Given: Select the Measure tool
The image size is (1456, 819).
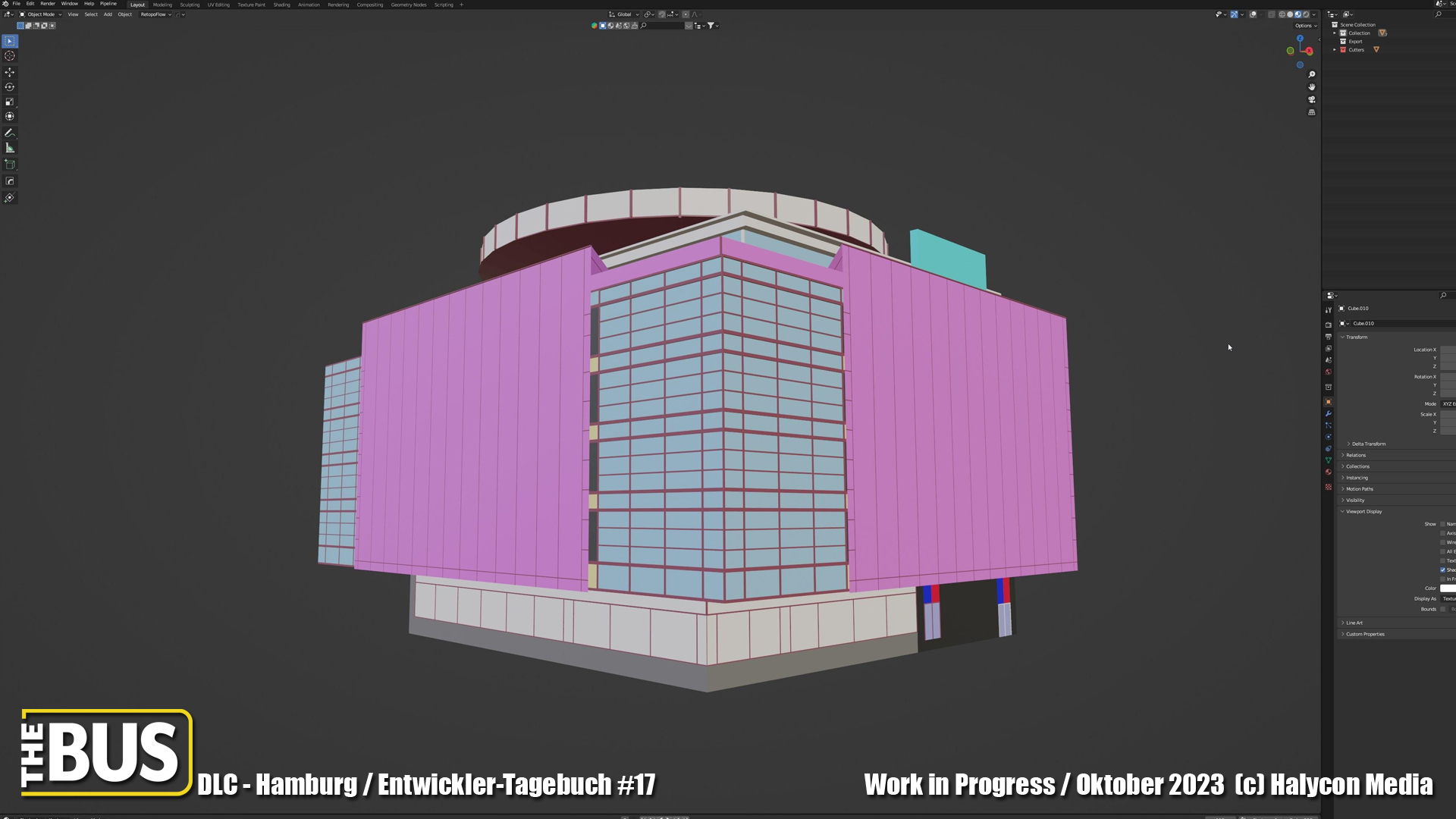Looking at the screenshot, I should tap(10, 149).
